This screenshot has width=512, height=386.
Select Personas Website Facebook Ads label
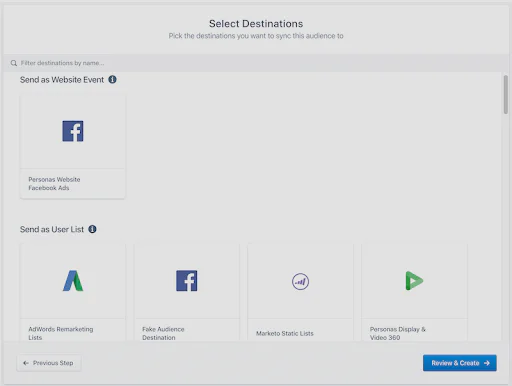click(x=54, y=184)
